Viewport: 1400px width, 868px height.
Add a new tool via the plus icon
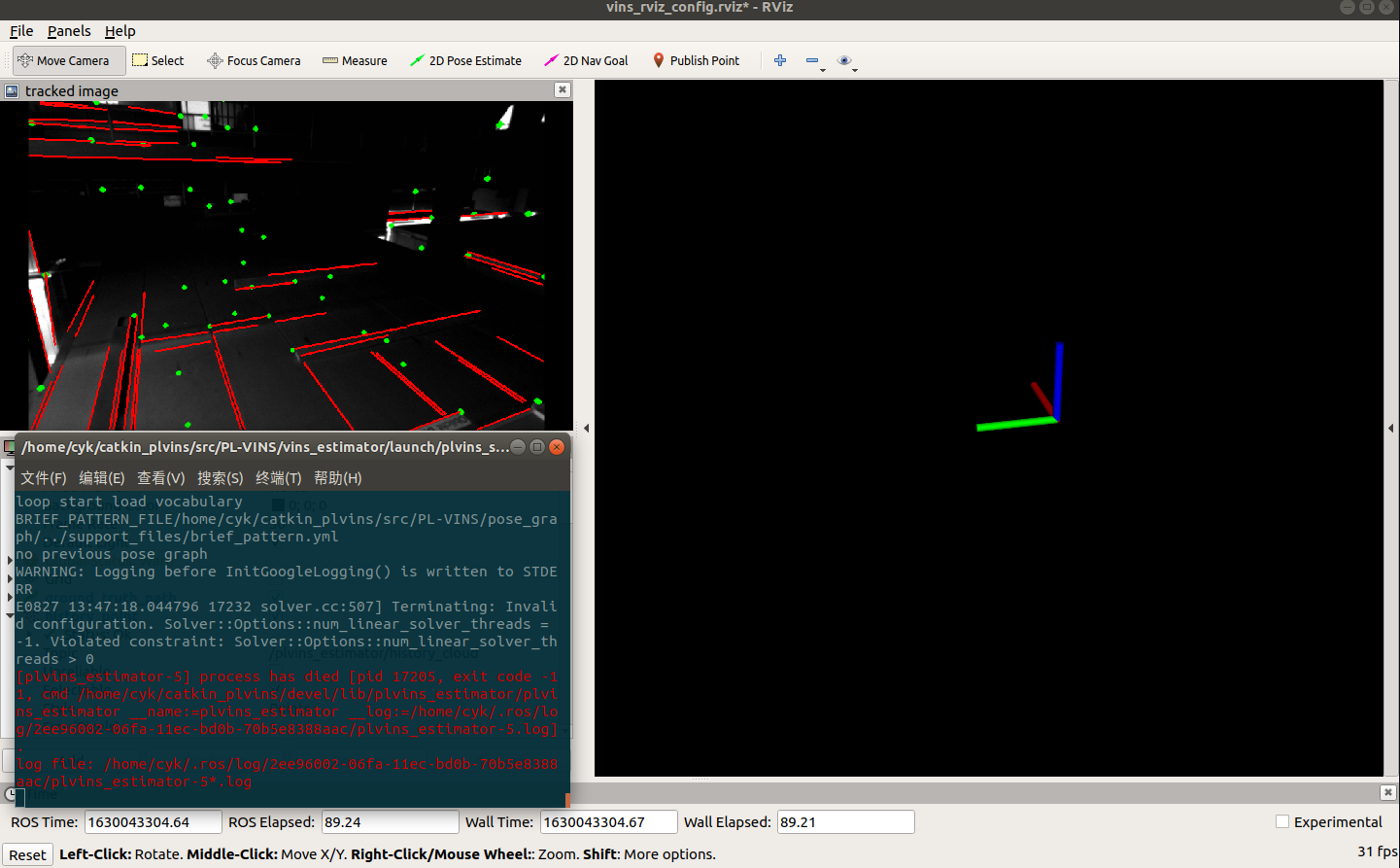point(780,60)
